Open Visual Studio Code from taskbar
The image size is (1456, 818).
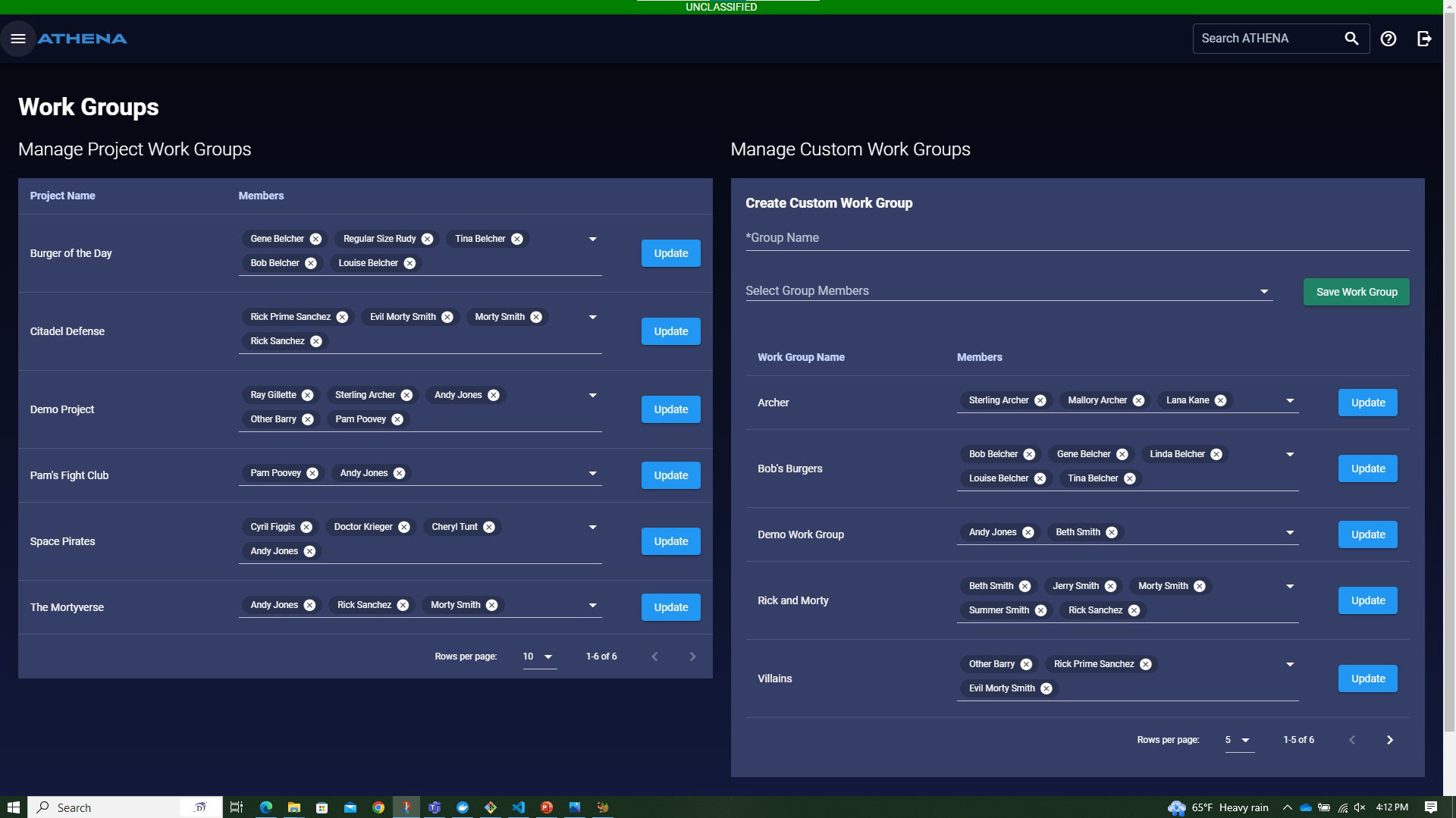tap(518, 807)
